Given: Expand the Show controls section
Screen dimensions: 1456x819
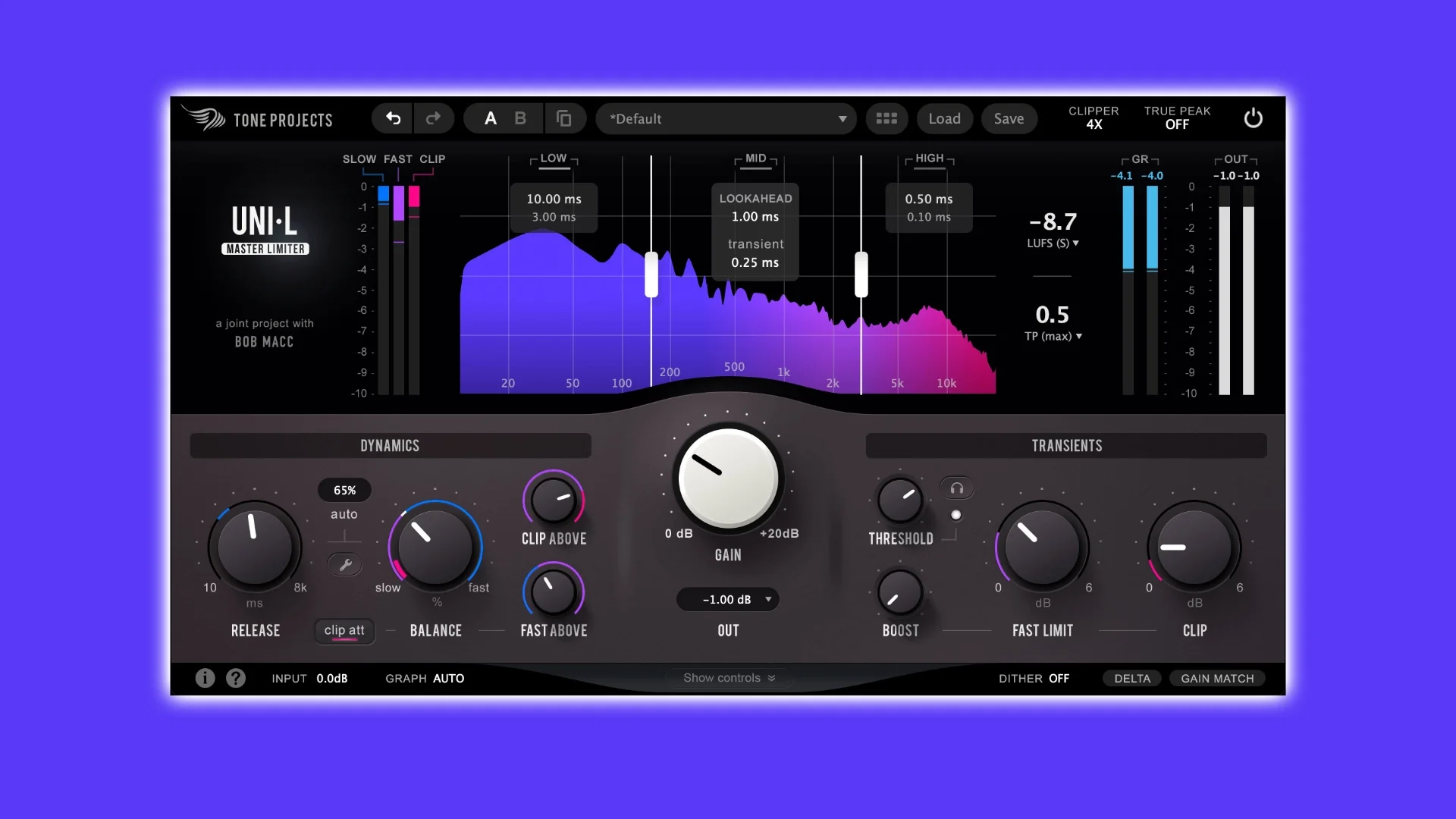Looking at the screenshot, I should [729, 678].
